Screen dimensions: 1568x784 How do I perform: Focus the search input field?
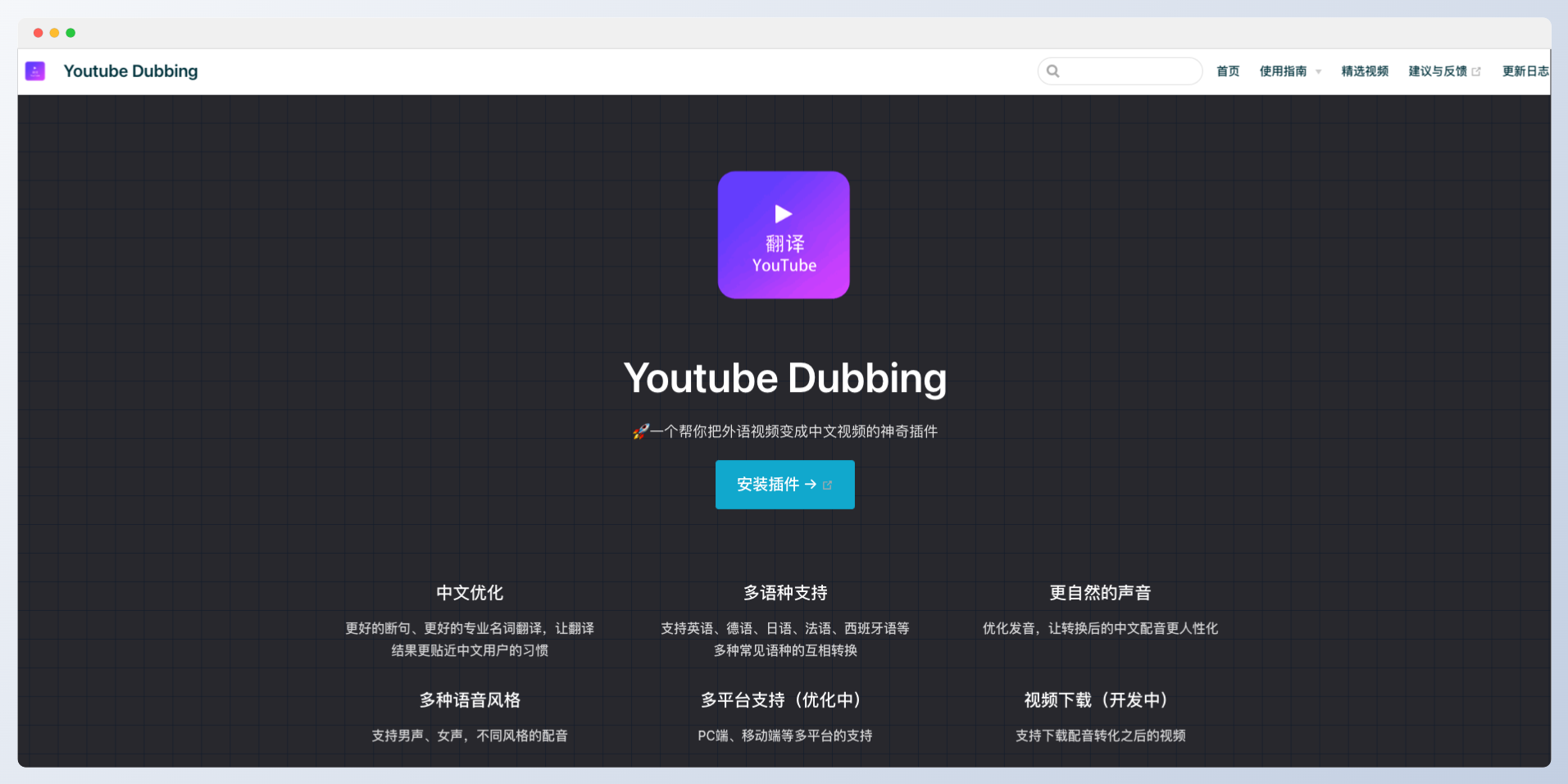click(x=1120, y=71)
